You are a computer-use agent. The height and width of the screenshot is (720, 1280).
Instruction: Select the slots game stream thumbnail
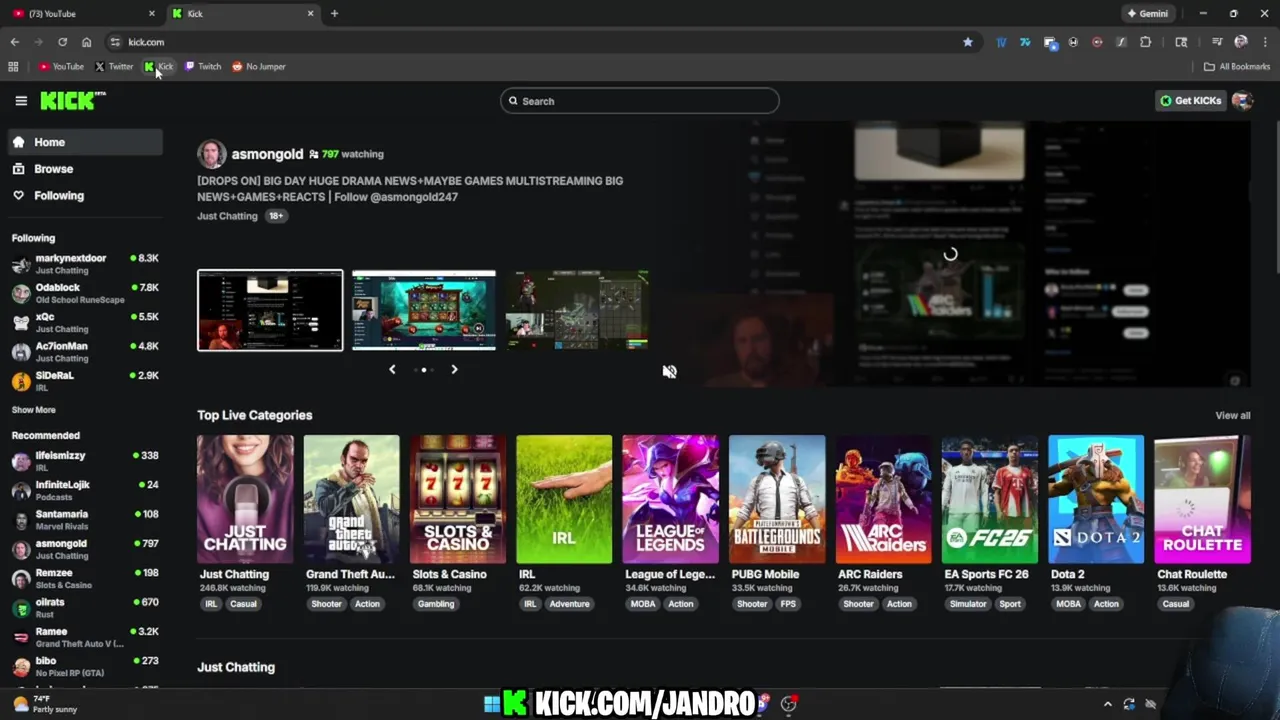click(x=424, y=310)
